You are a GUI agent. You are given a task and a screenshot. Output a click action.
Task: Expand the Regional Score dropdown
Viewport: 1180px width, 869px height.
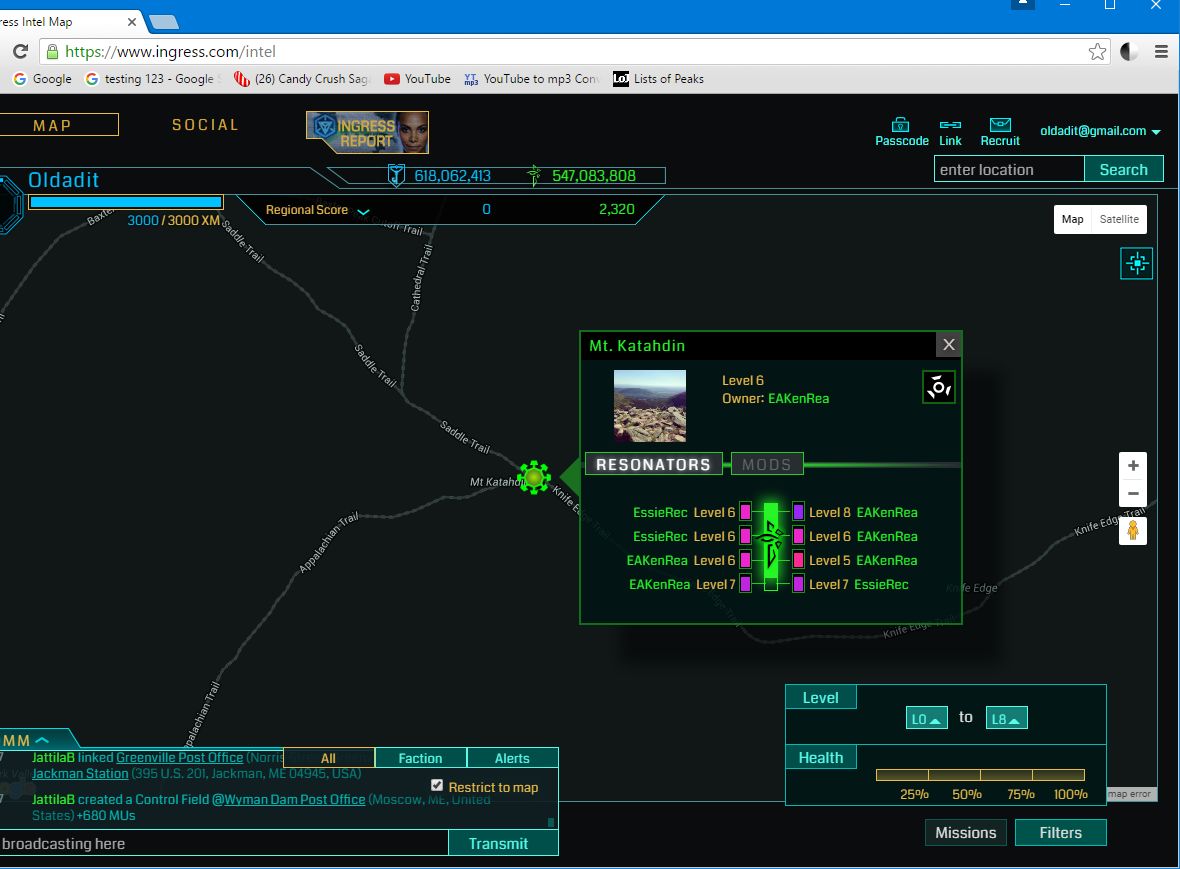coord(363,211)
